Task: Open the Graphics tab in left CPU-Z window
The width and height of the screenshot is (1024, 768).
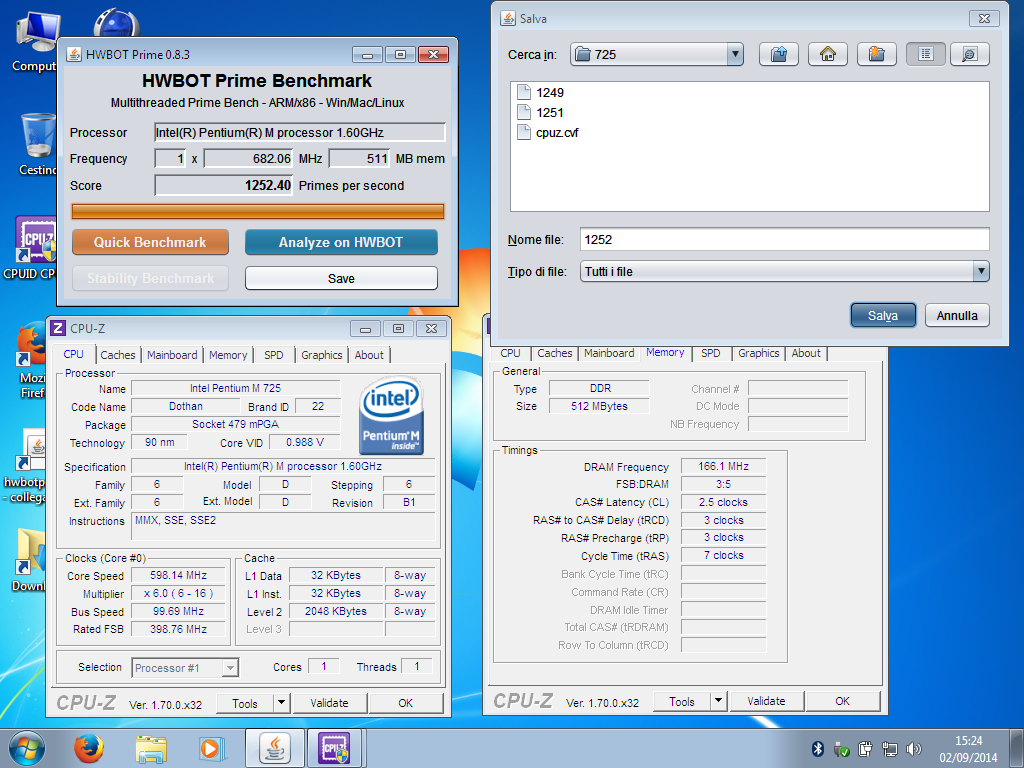Action: [x=321, y=355]
